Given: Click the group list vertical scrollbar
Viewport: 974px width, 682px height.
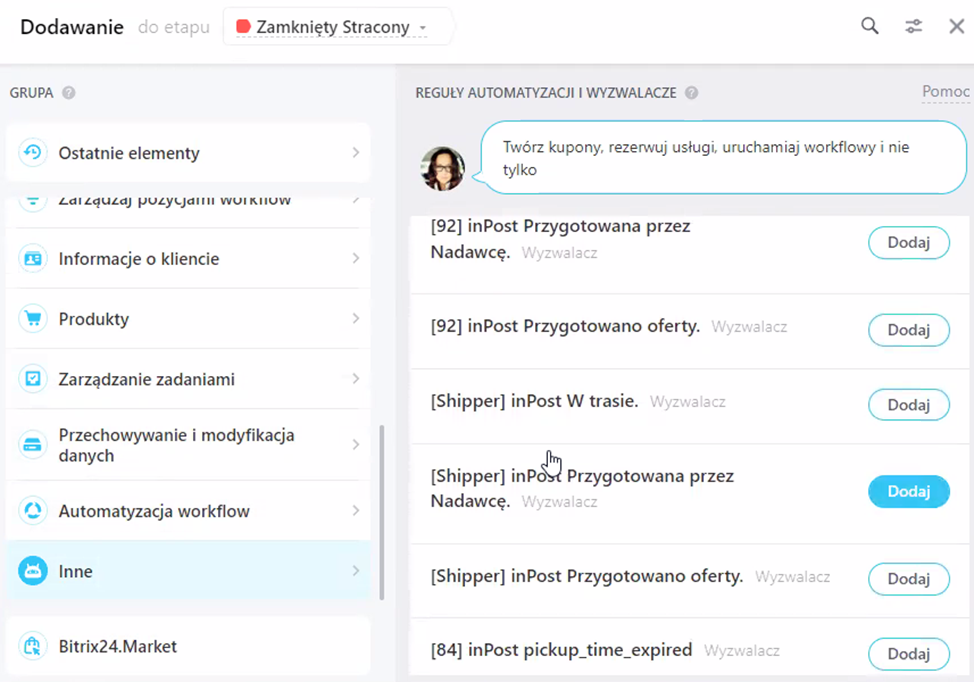Looking at the screenshot, I should 381,512.
